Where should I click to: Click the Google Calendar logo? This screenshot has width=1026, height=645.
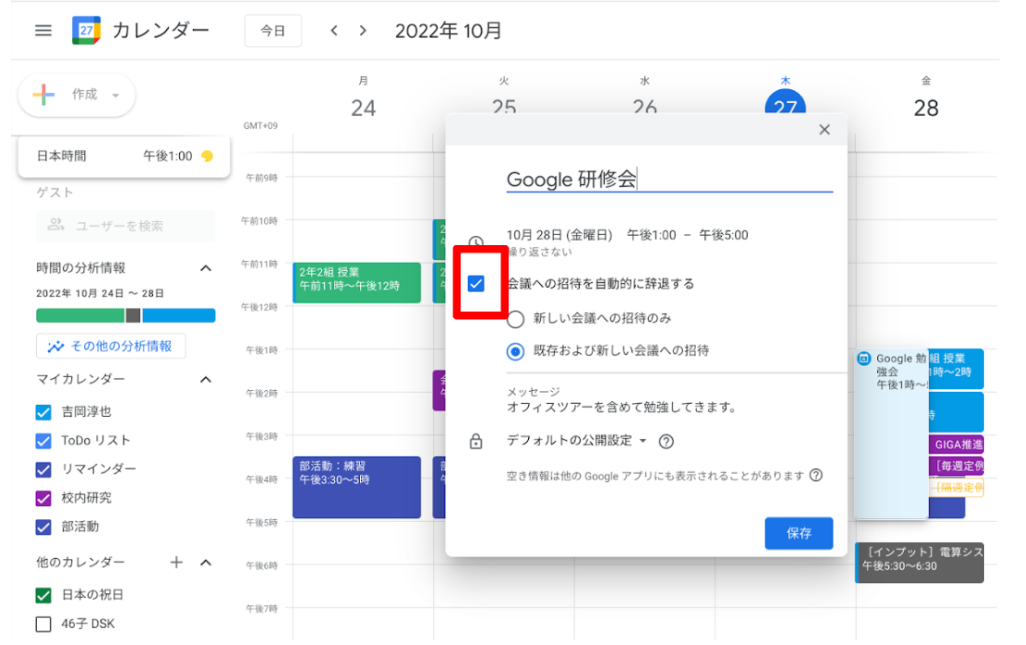tap(86, 31)
